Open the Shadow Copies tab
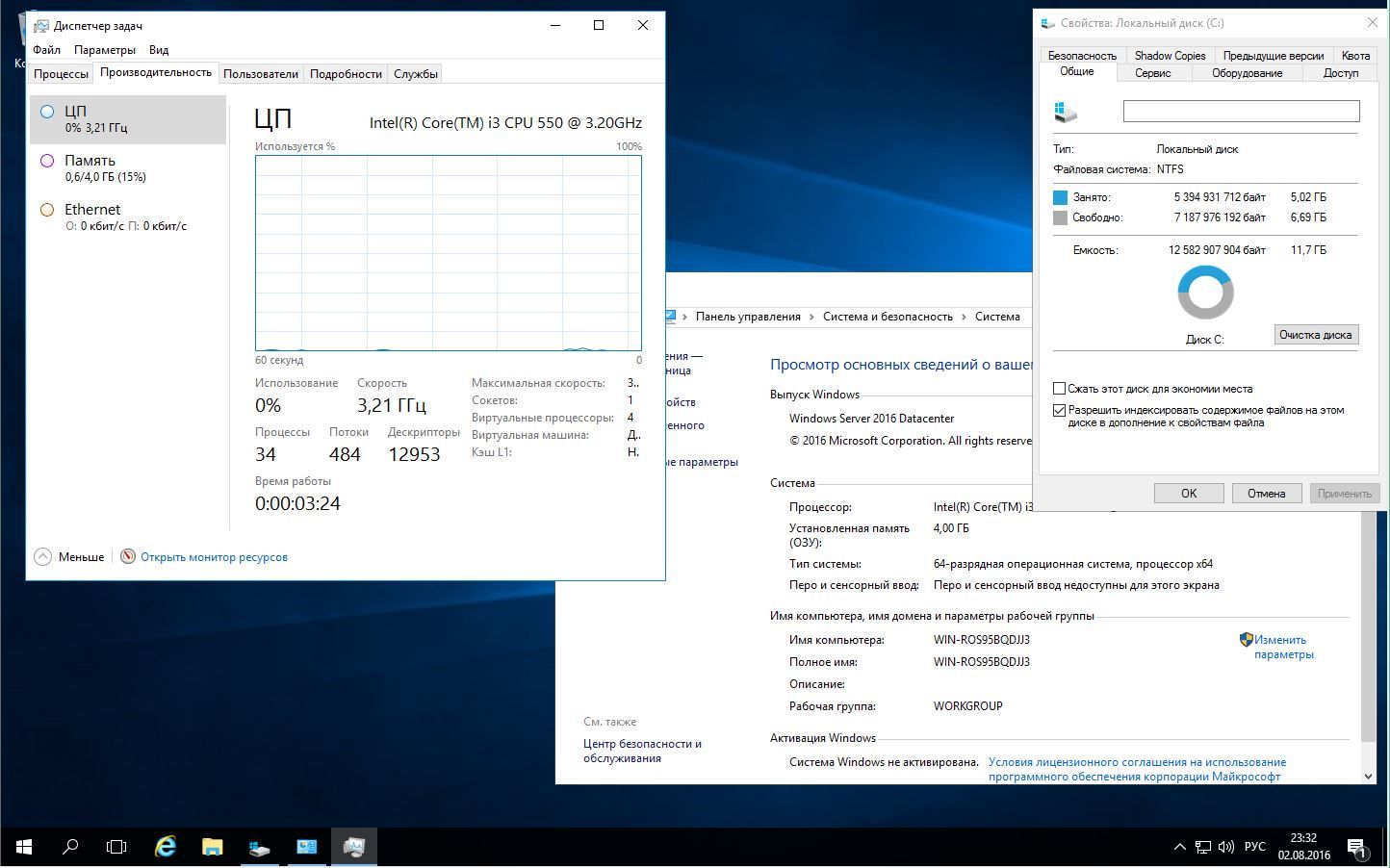 pos(1170,56)
